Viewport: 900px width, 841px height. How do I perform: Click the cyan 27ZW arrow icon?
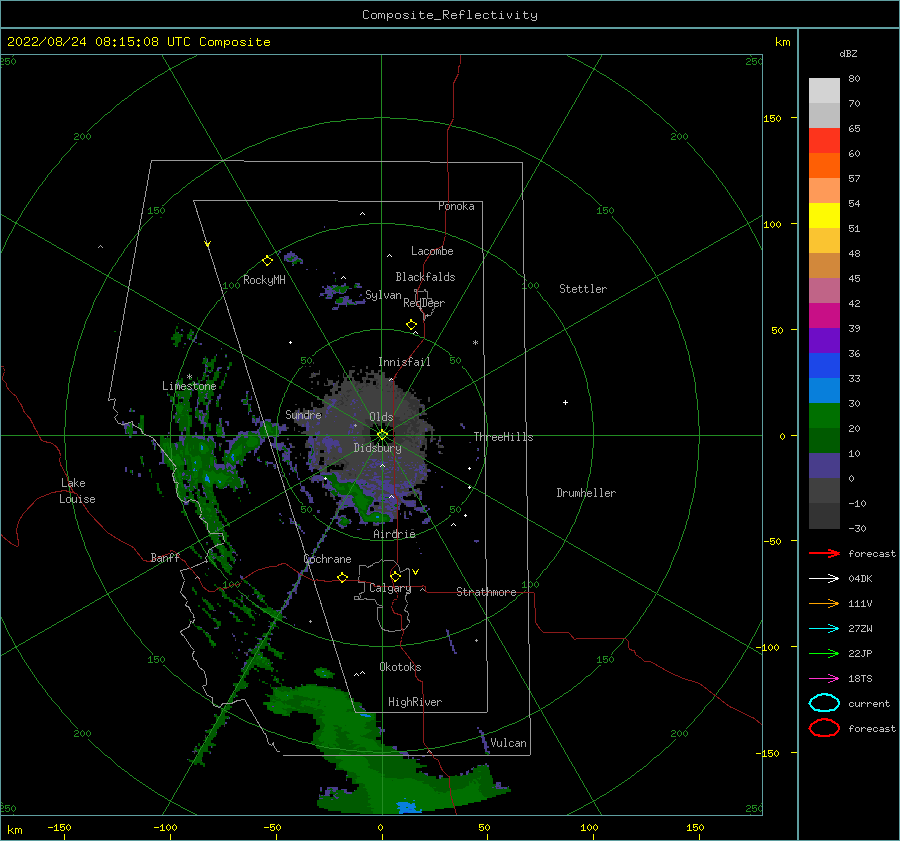tap(824, 629)
